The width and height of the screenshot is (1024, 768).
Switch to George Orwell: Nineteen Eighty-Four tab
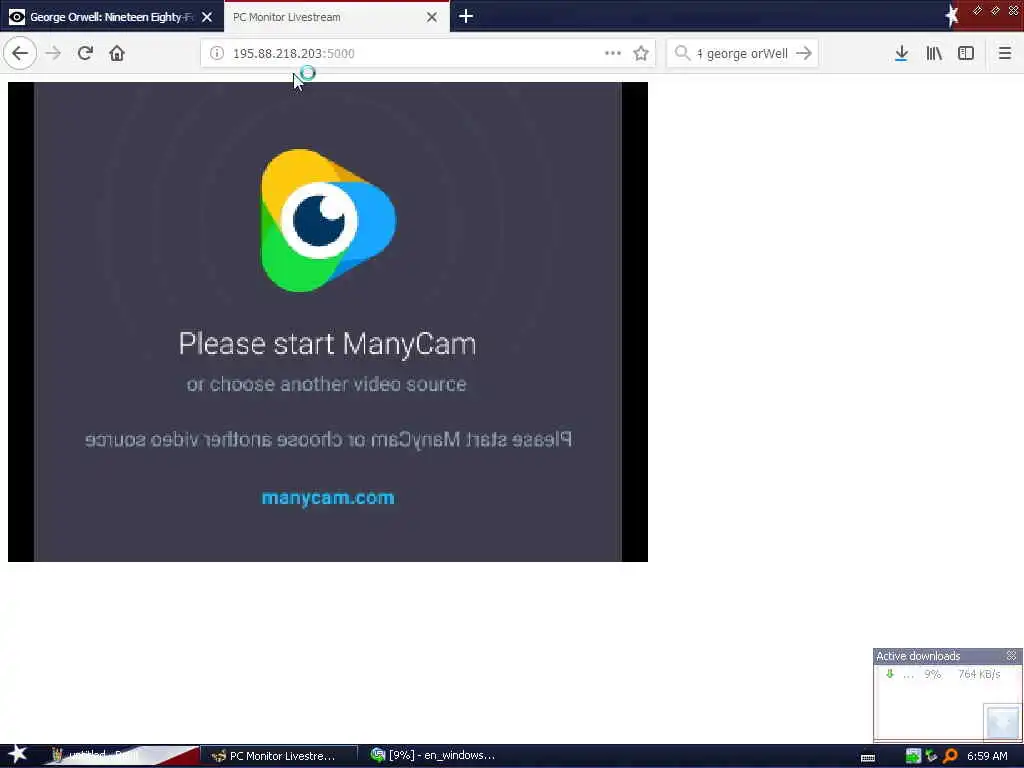pos(112,17)
